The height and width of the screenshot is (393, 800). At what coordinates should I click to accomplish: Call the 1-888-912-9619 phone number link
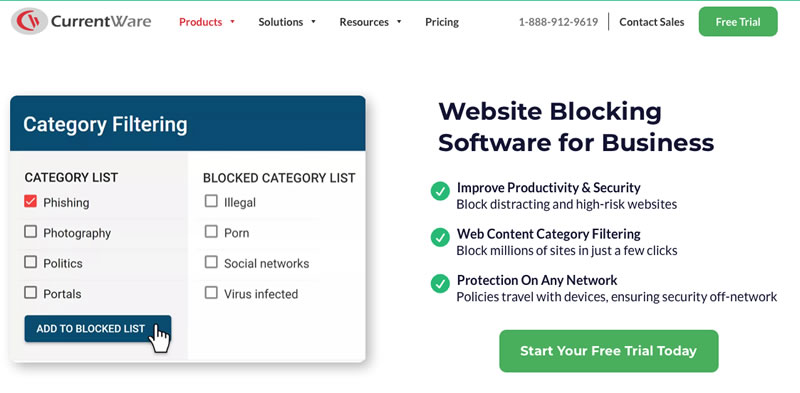558,22
